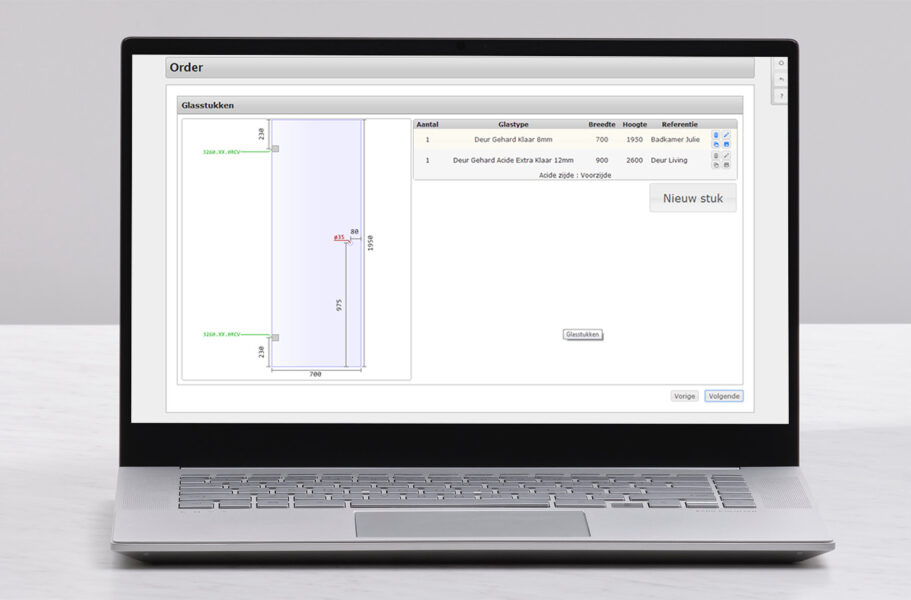Go to next step with Volgende
The width and height of the screenshot is (911, 600).
pos(724,396)
